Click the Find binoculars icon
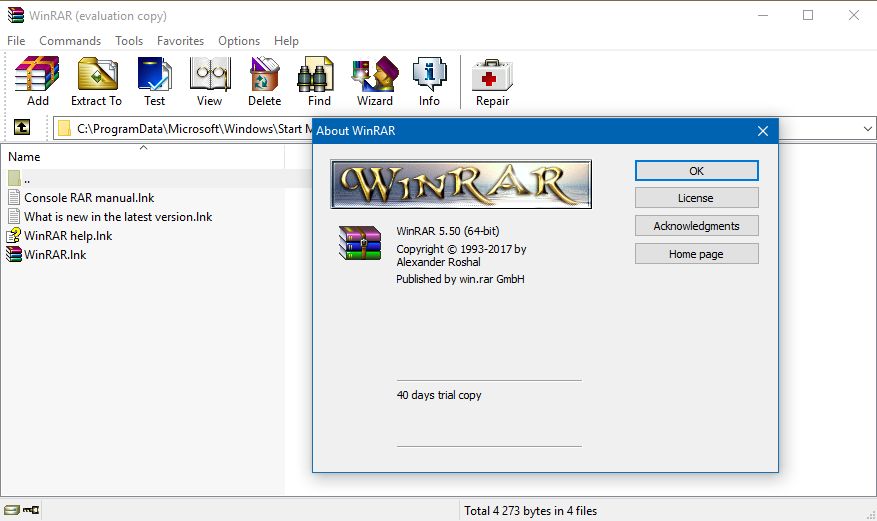This screenshot has height=521, width=877. click(x=315, y=74)
